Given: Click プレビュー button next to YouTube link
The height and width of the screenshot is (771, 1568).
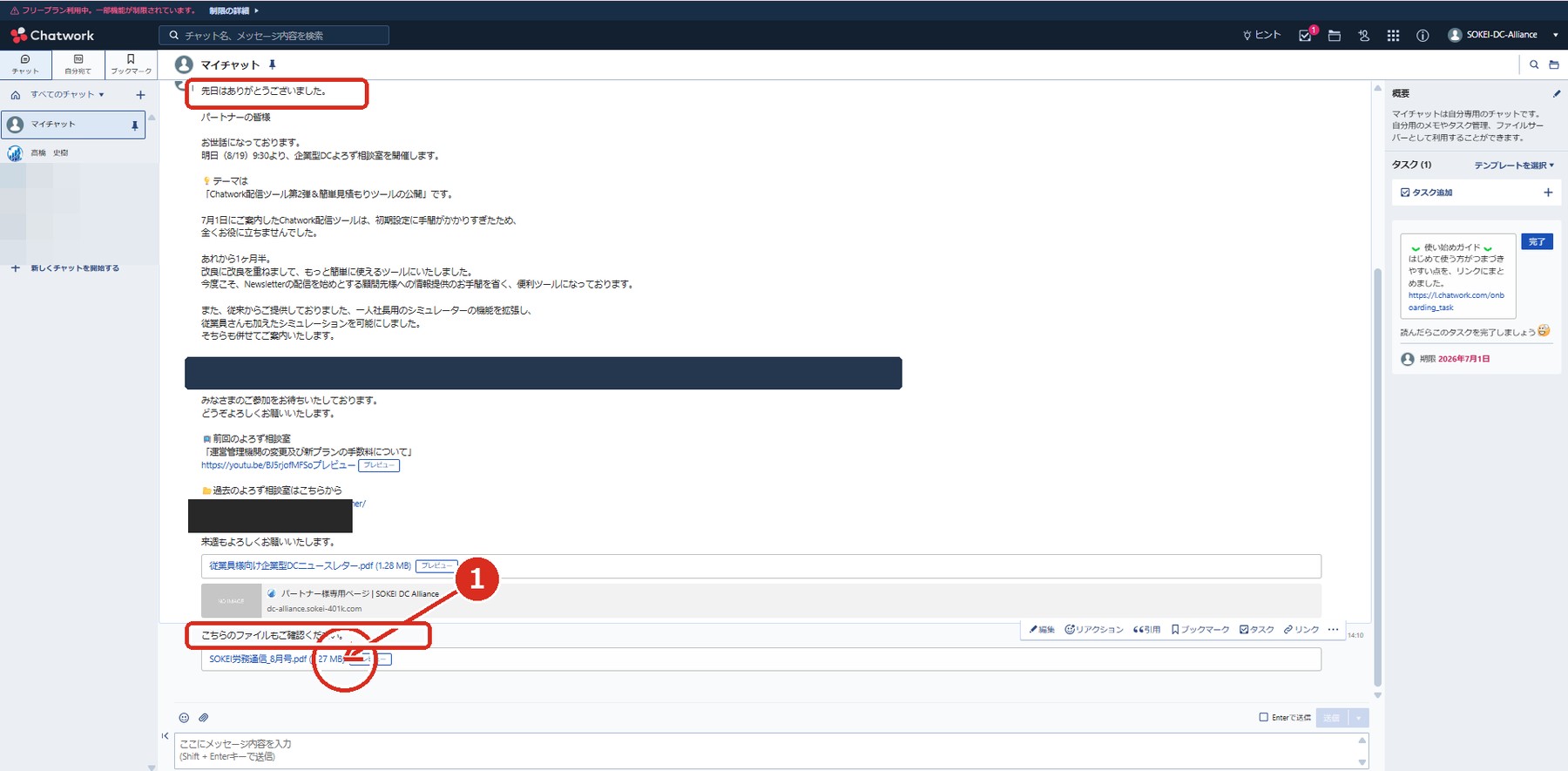Looking at the screenshot, I should 379,465.
